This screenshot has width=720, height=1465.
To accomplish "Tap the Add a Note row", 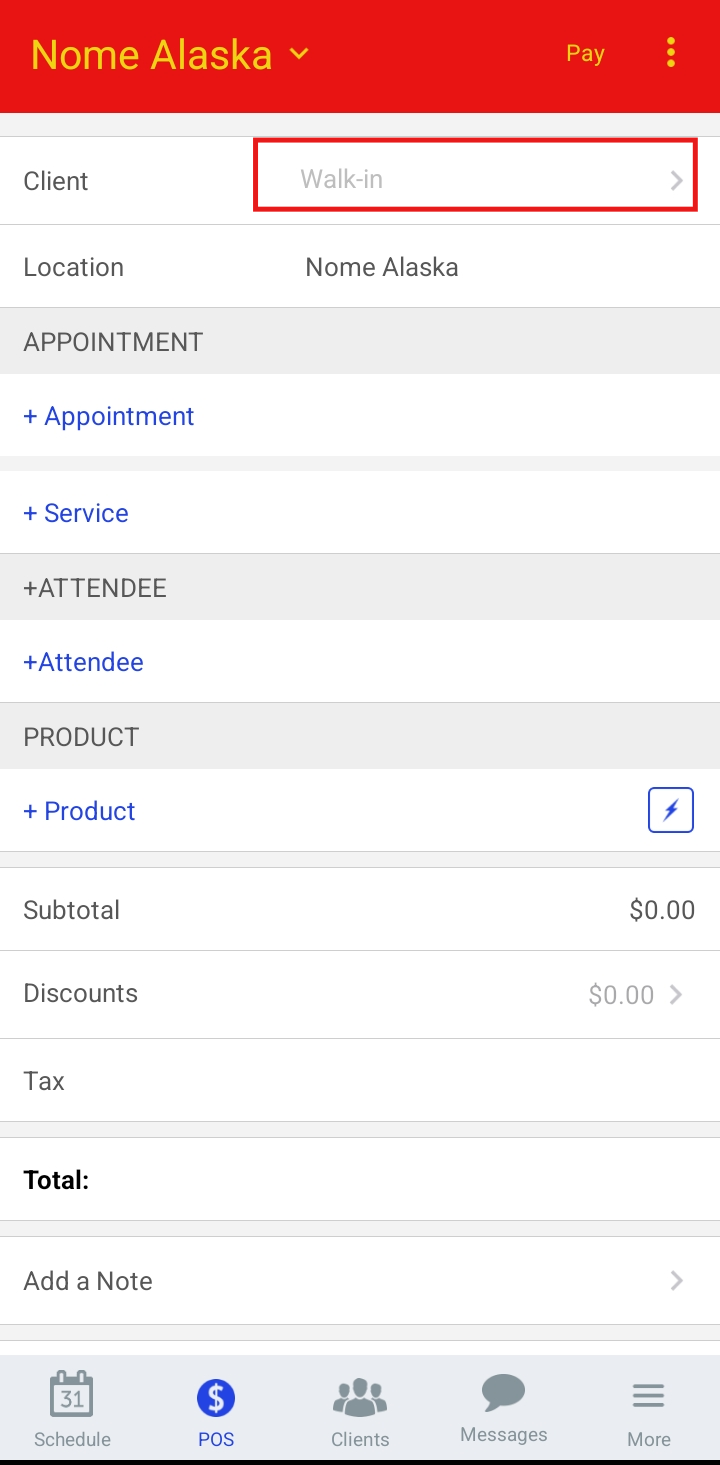I will [x=360, y=1280].
